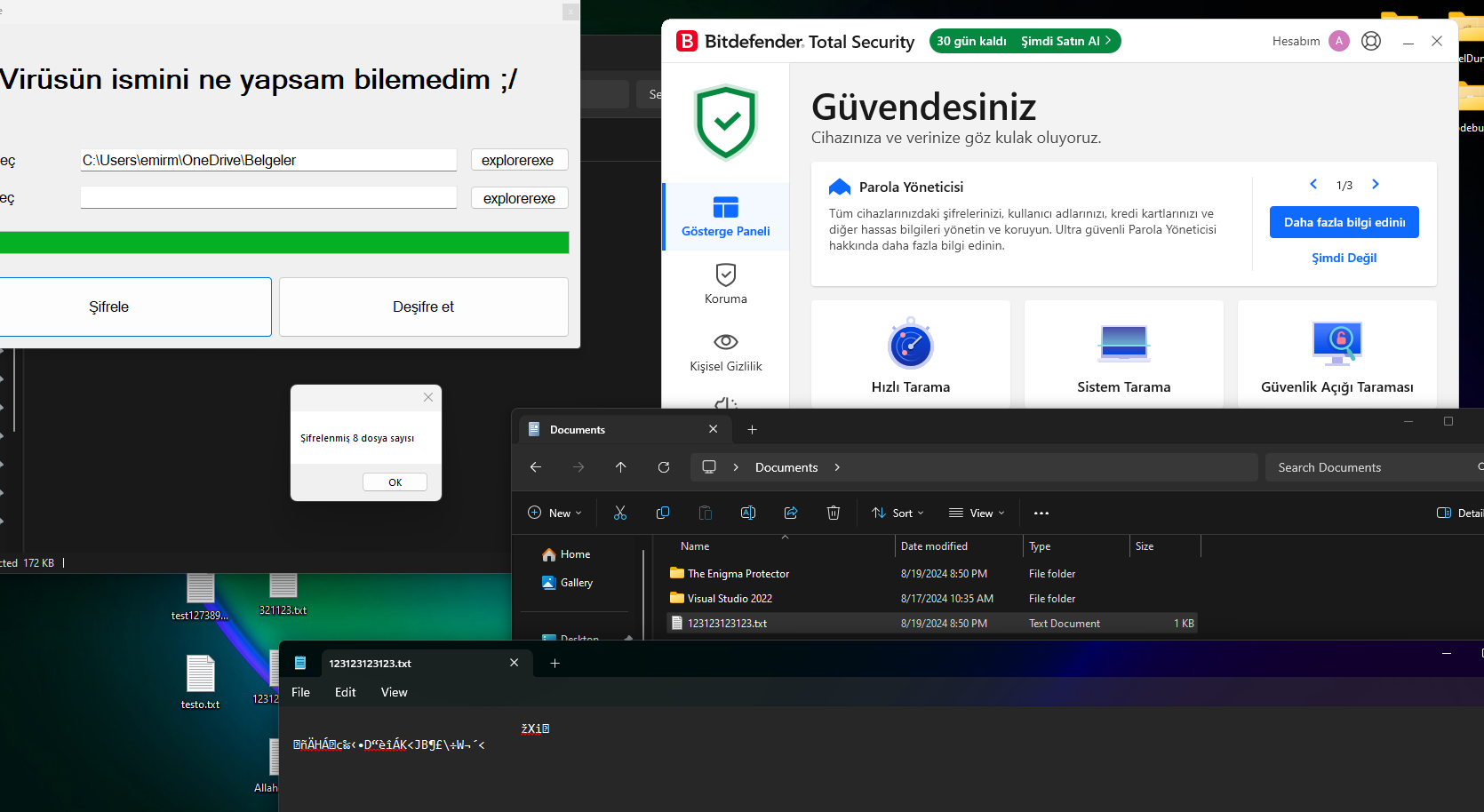
Task: Start Hızlı Tarama quick scan
Action: click(910, 354)
